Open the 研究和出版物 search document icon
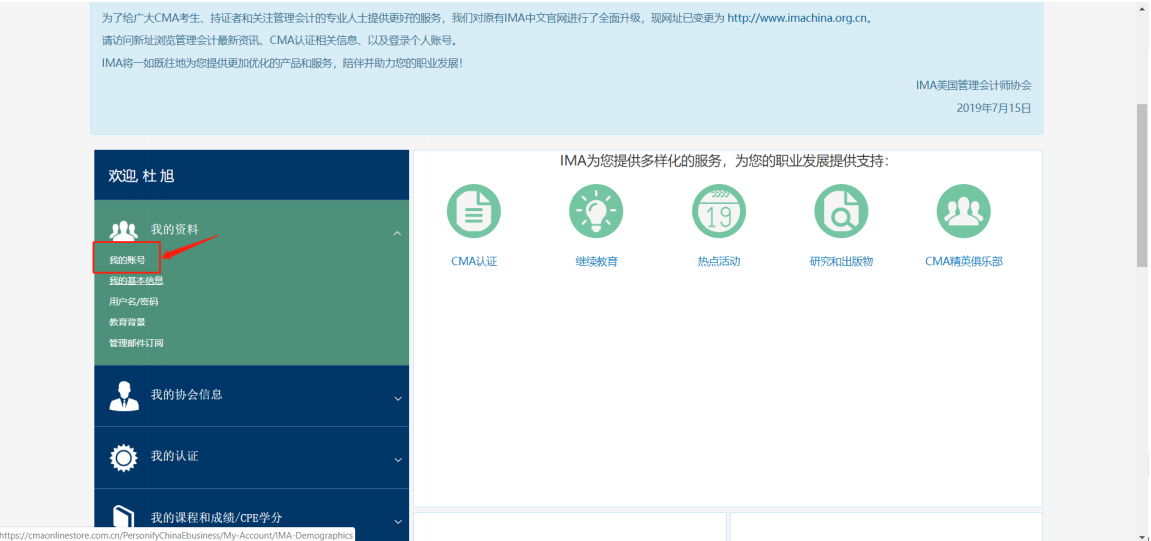Image resolution: width=1151 pixels, height=541 pixels. pos(841,212)
